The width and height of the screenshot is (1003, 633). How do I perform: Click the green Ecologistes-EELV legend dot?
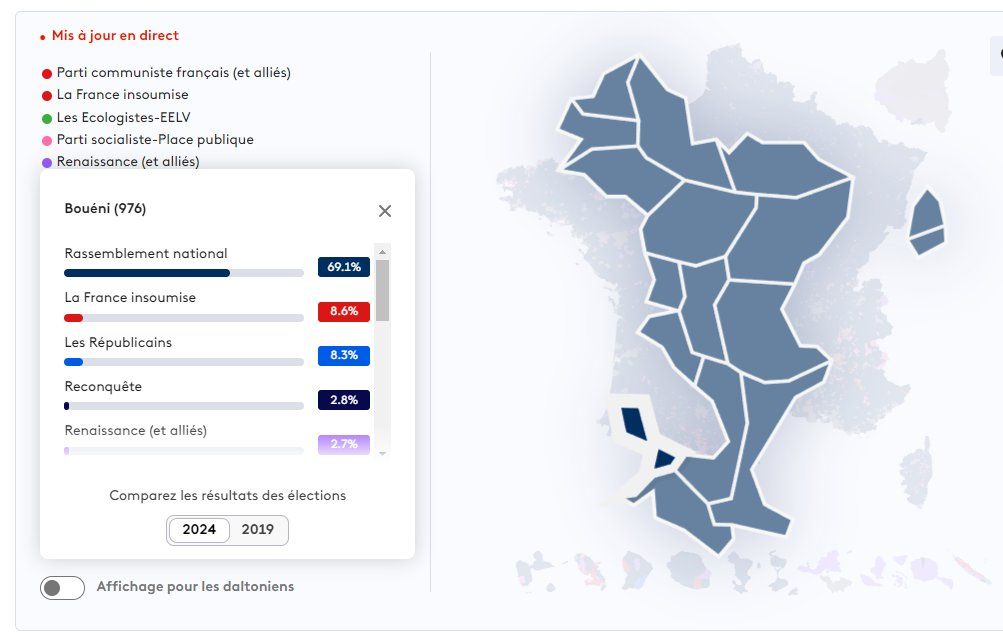click(47, 118)
